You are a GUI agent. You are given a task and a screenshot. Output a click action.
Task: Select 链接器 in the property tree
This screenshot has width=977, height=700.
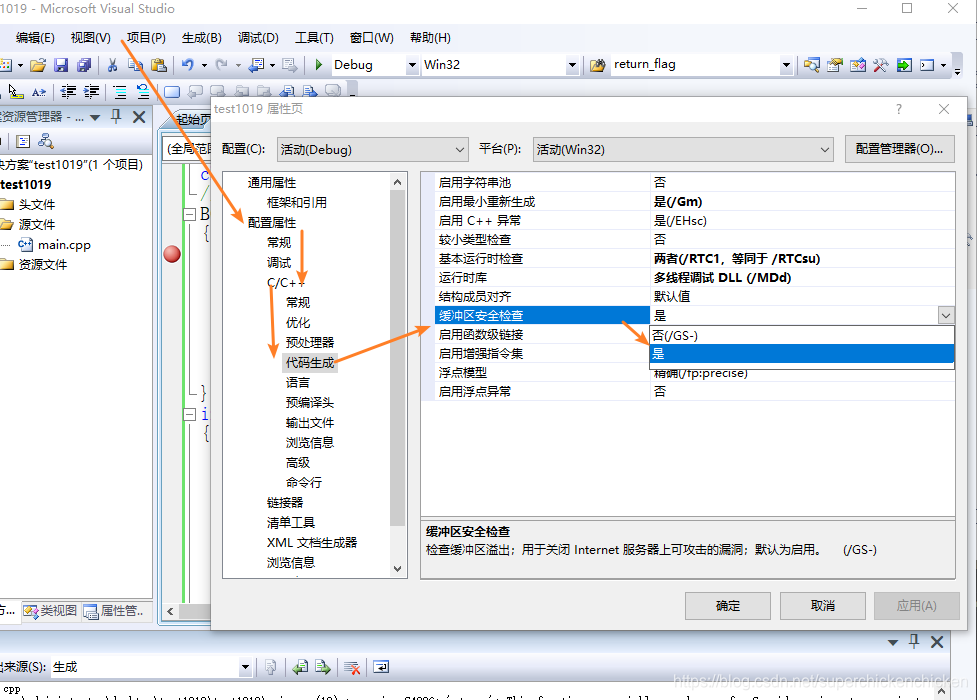click(285, 502)
